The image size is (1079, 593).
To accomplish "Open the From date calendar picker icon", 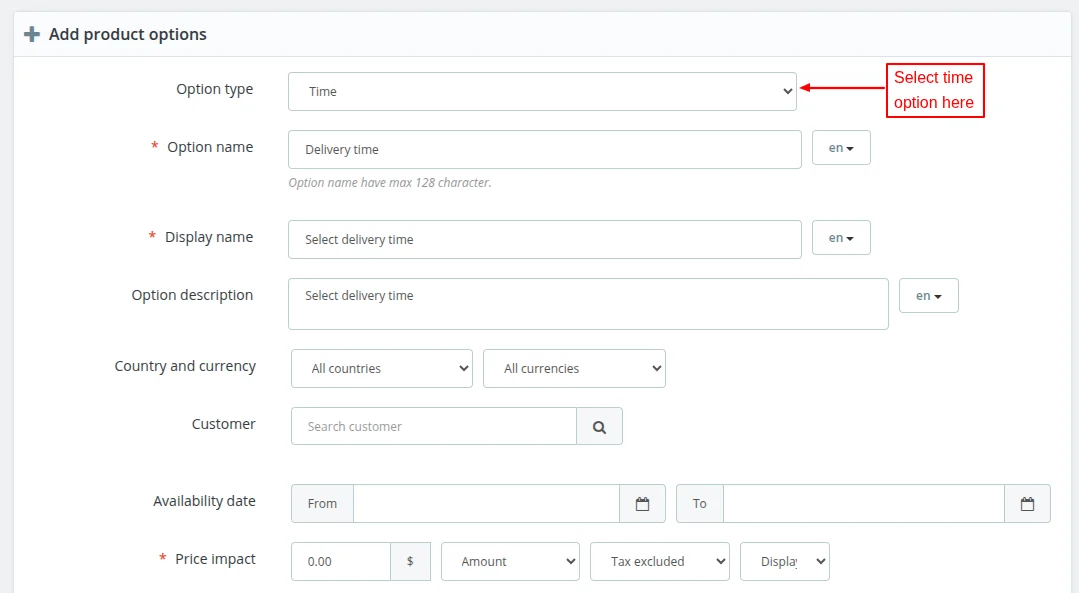I will point(642,504).
